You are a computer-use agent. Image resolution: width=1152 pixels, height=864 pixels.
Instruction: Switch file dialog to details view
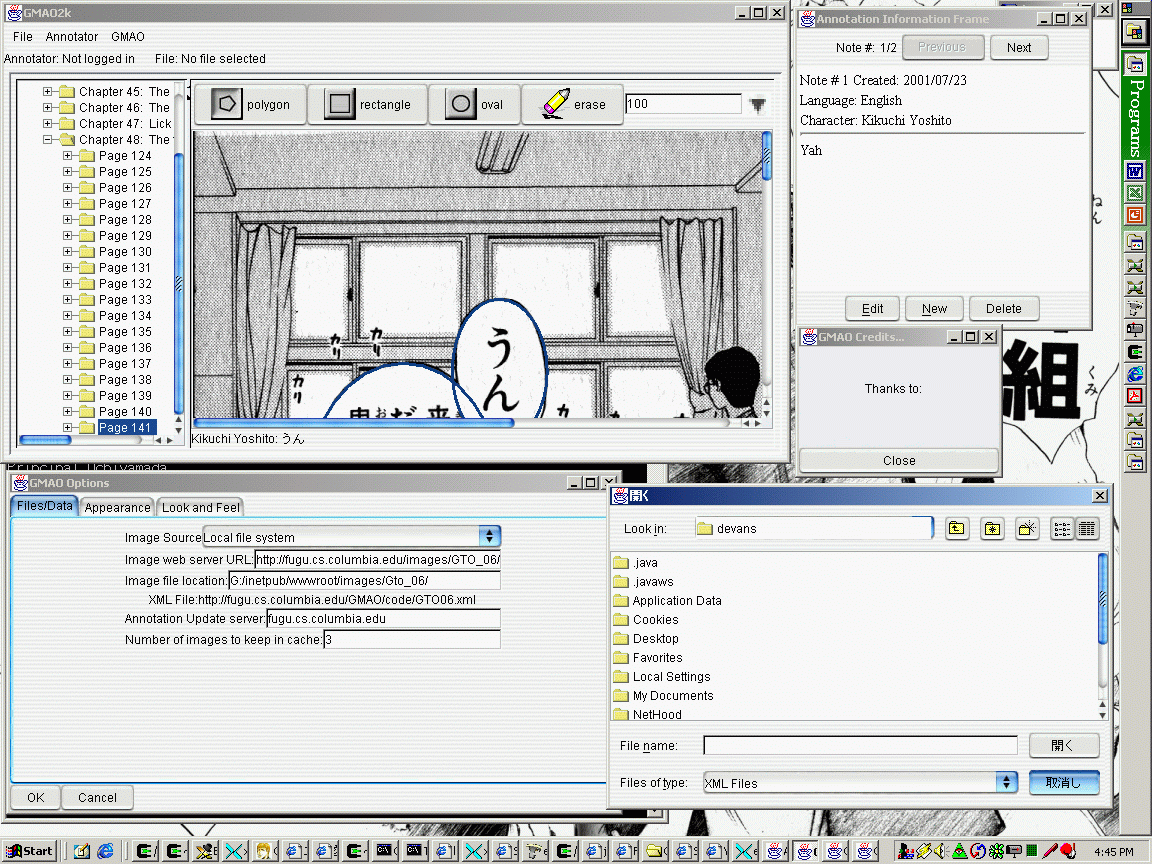[1087, 528]
